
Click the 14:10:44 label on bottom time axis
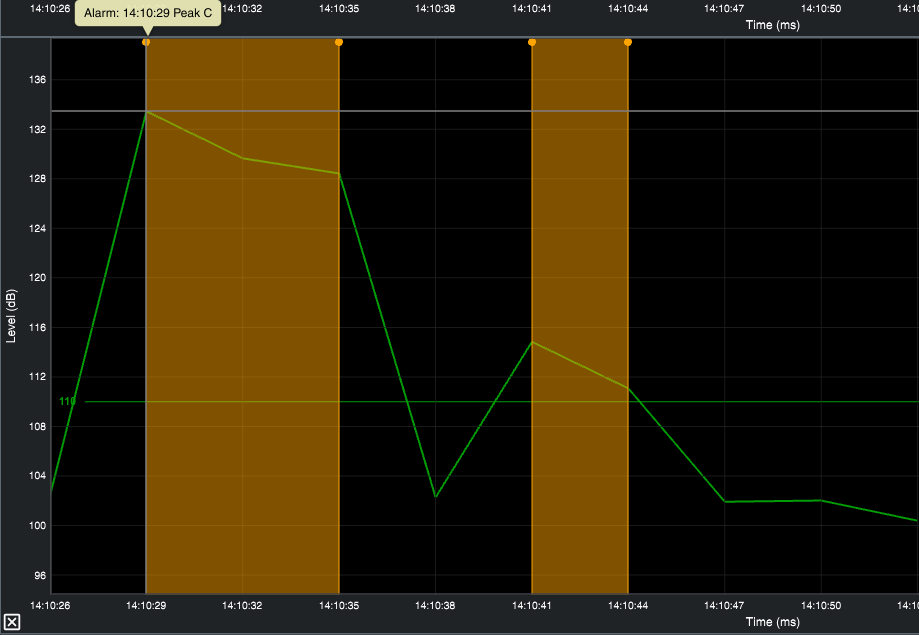point(628,605)
